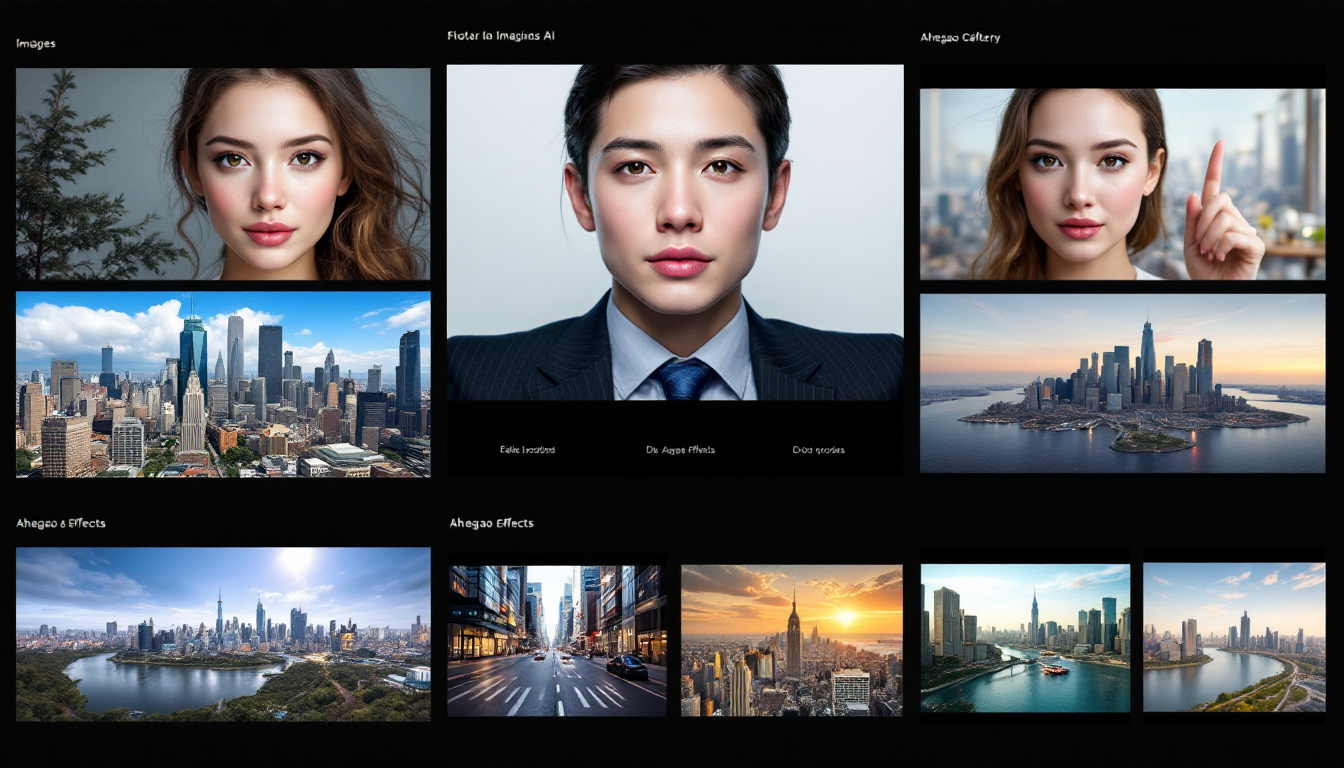Click the "Images" section heading
Image resolution: width=1344 pixels, height=768 pixels.
pos(36,44)
